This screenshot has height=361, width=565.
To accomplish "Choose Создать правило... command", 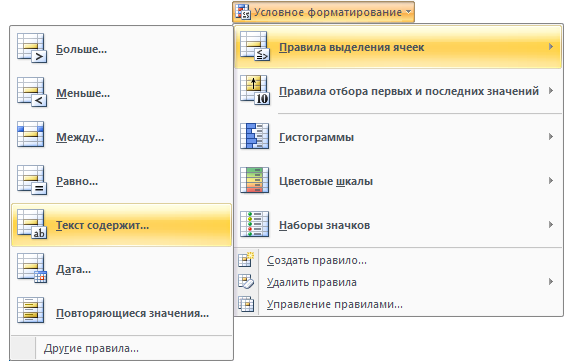I will point(398,260).
